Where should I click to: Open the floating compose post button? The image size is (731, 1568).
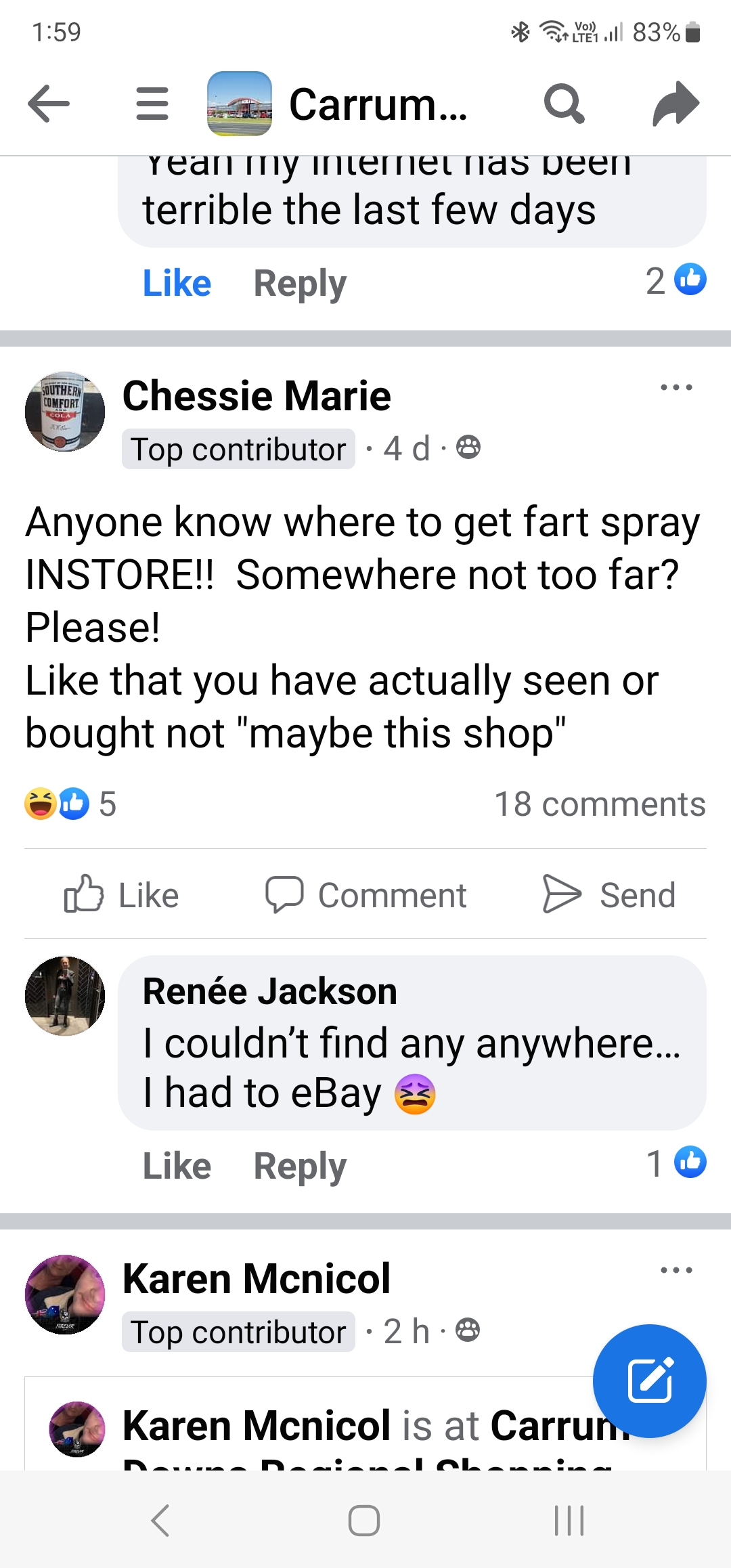pyautogui.click(x=649, y=1380)
